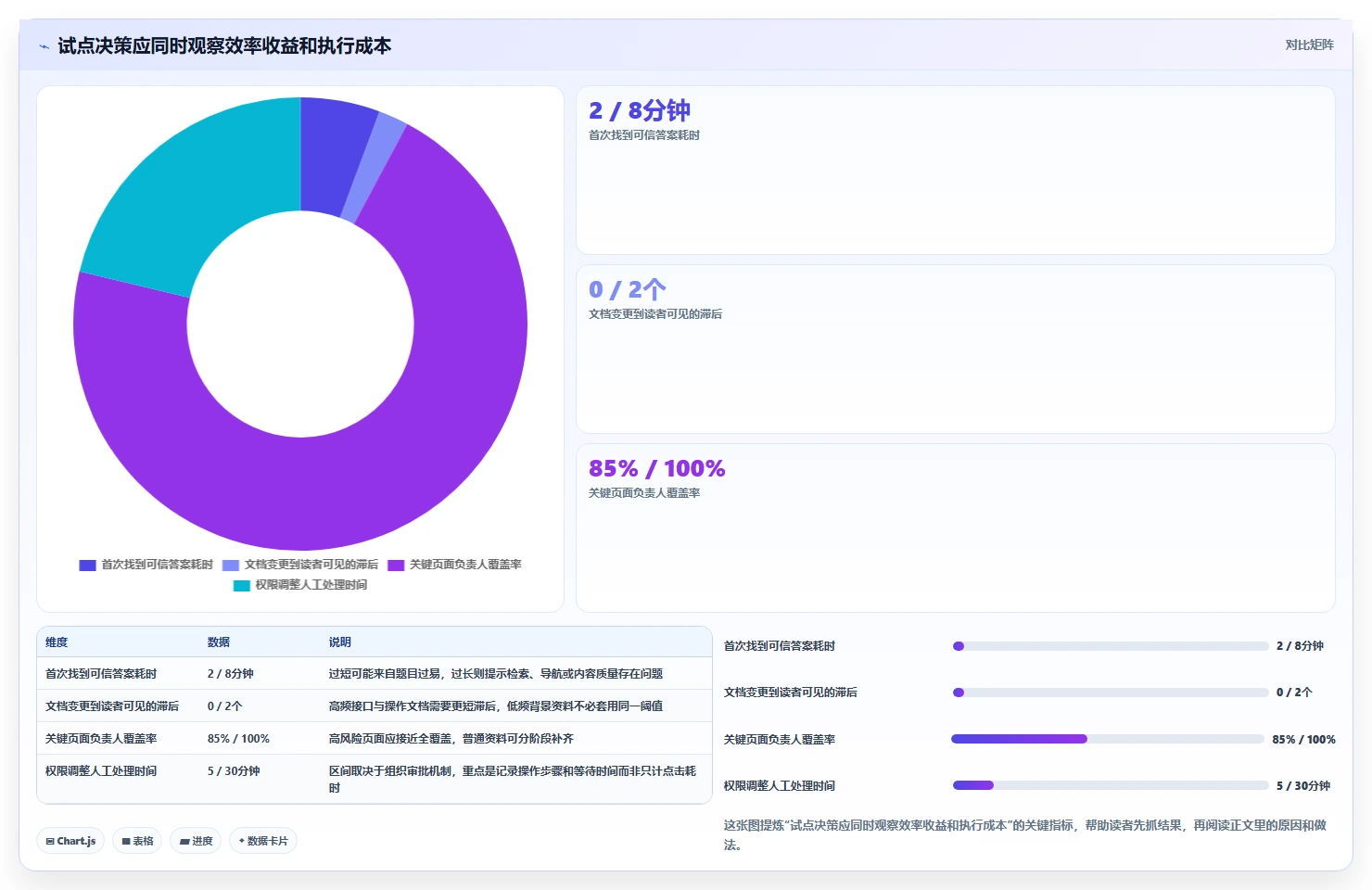Click progress bar for 文档变更到读者可见的滞后
This screenshot has height=890, width=1372.
click(x=1111, y=693)
